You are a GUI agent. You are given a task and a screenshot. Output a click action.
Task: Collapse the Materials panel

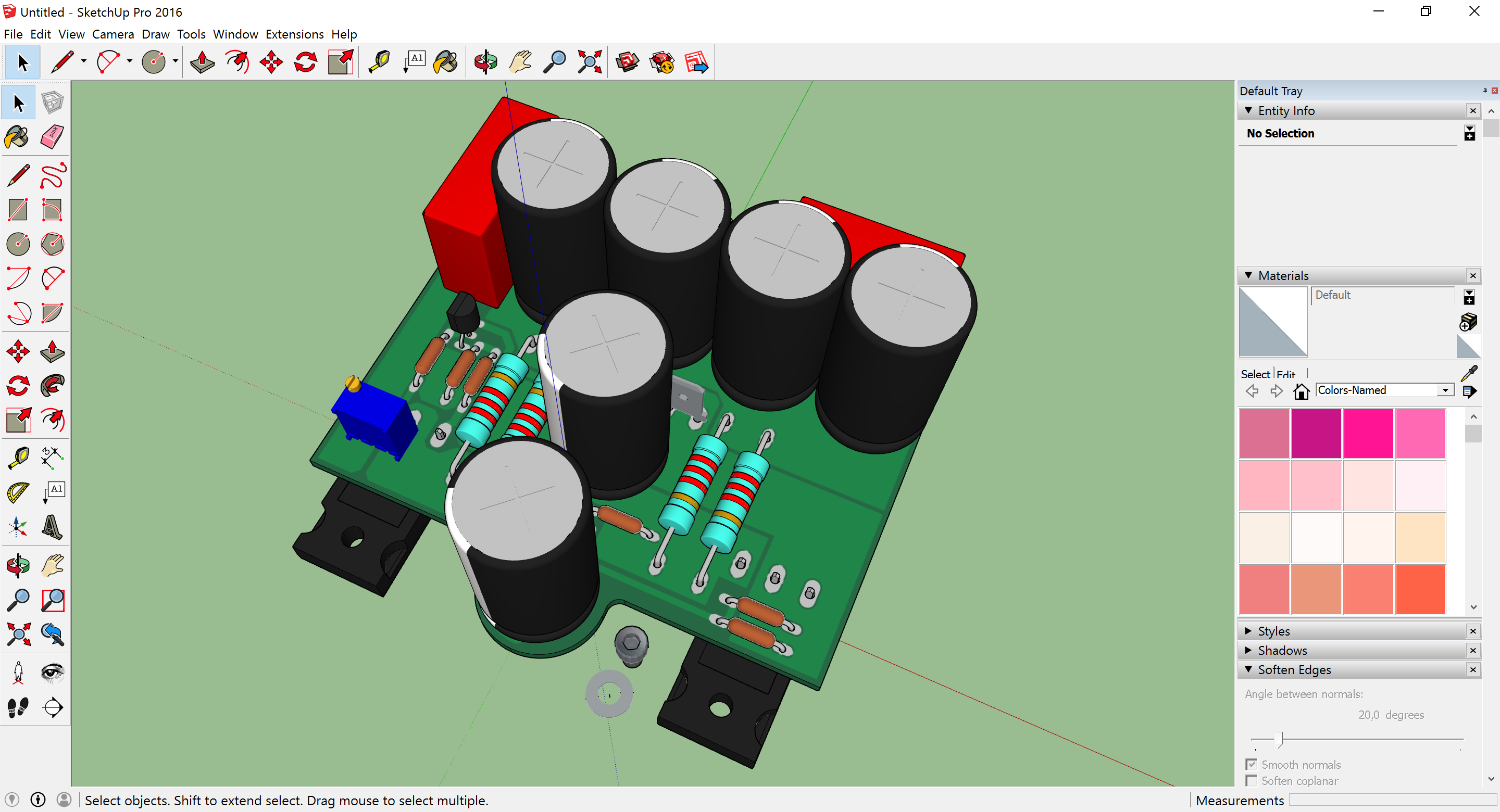pyautogui.click(x=1248, y=275)
